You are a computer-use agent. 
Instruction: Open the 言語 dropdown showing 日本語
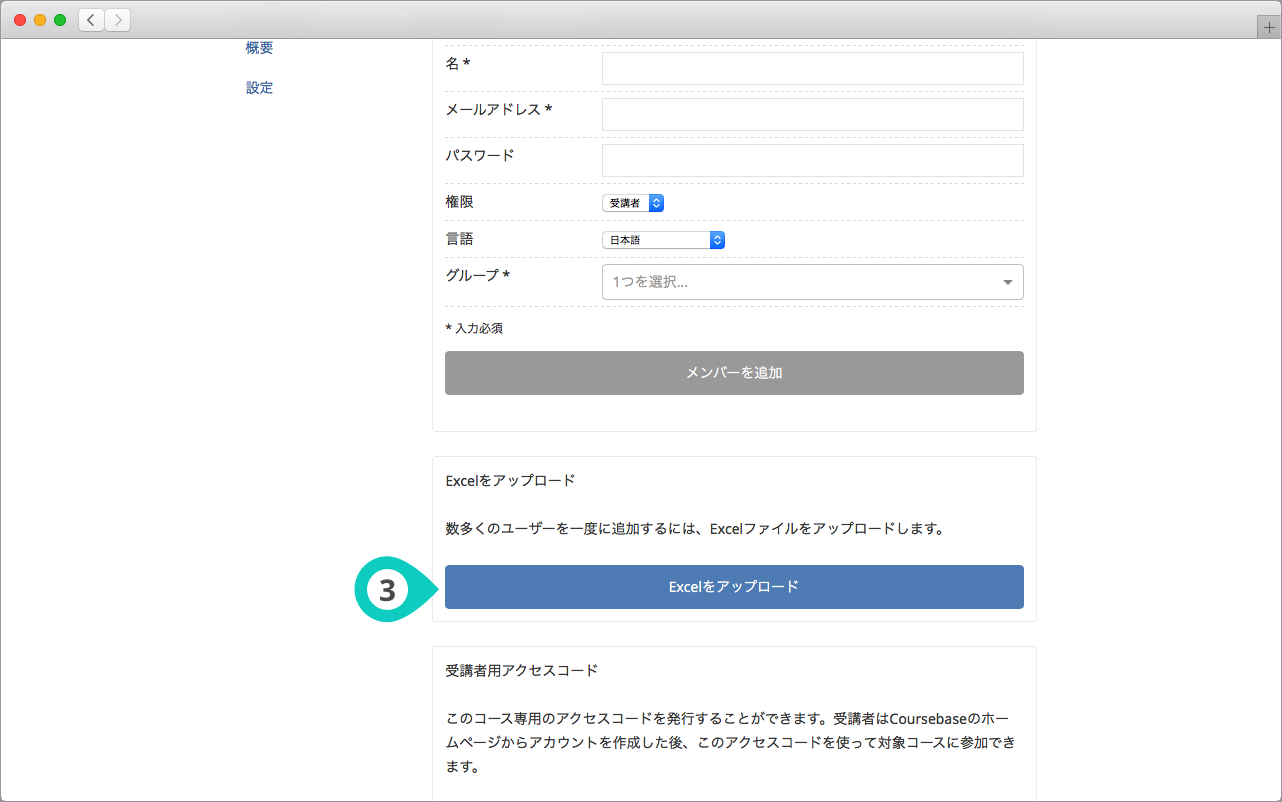tap(663, 240)
